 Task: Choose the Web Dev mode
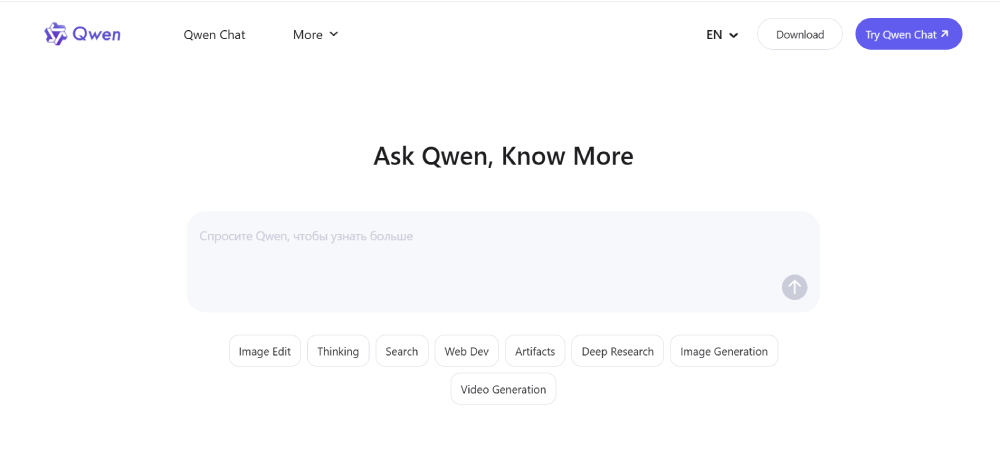coord(466,351)
